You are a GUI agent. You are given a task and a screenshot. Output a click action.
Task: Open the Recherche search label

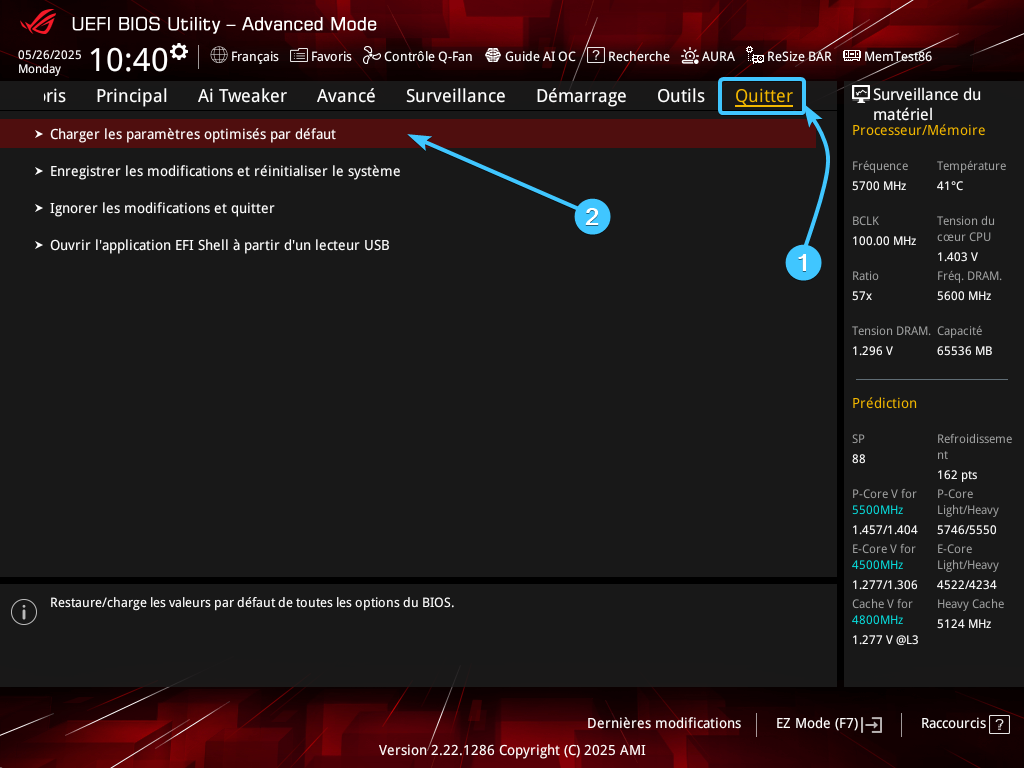point(639,57)
